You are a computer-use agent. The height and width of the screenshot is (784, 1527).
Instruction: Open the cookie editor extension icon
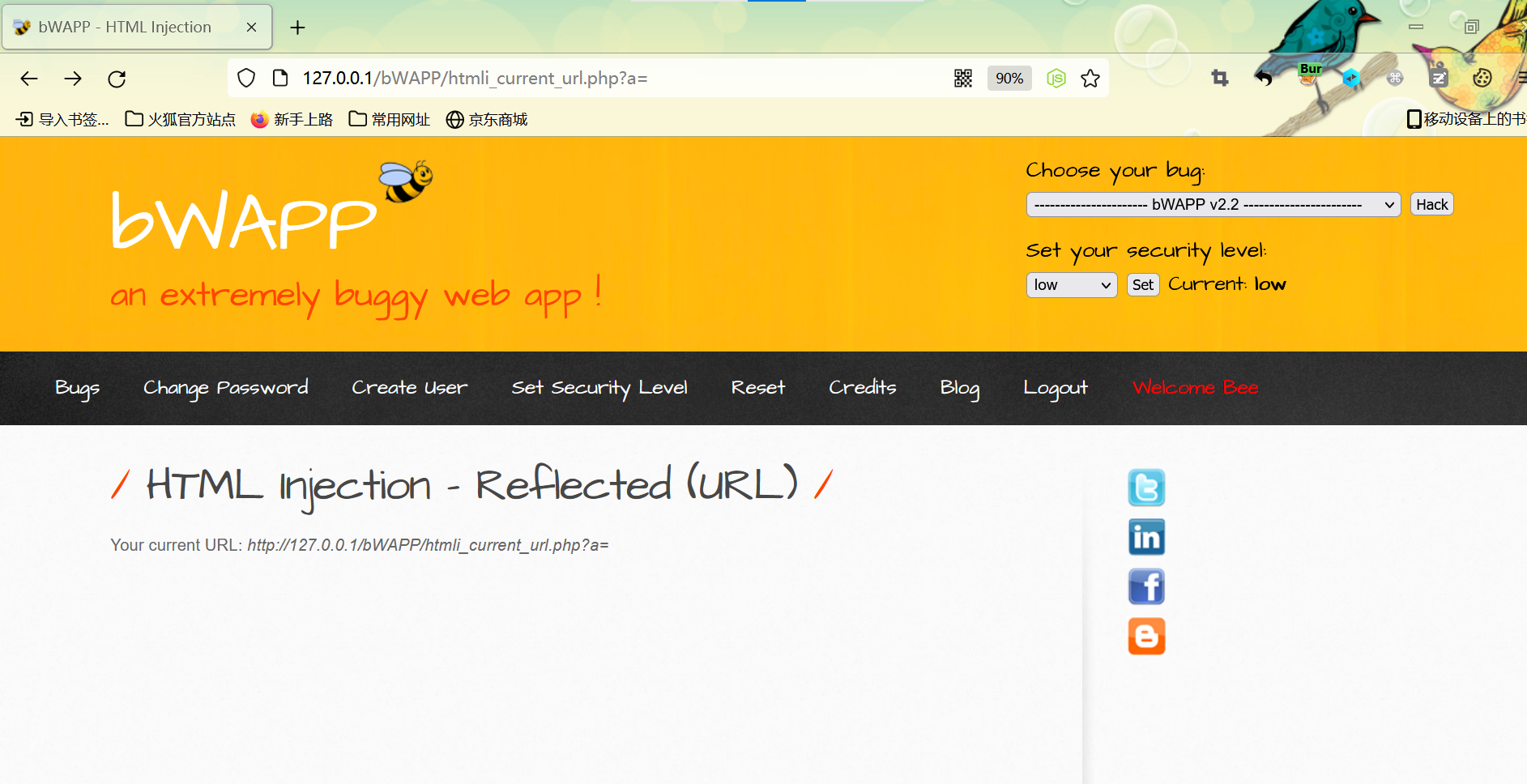pyautogui.click(x=1482, y=78)
